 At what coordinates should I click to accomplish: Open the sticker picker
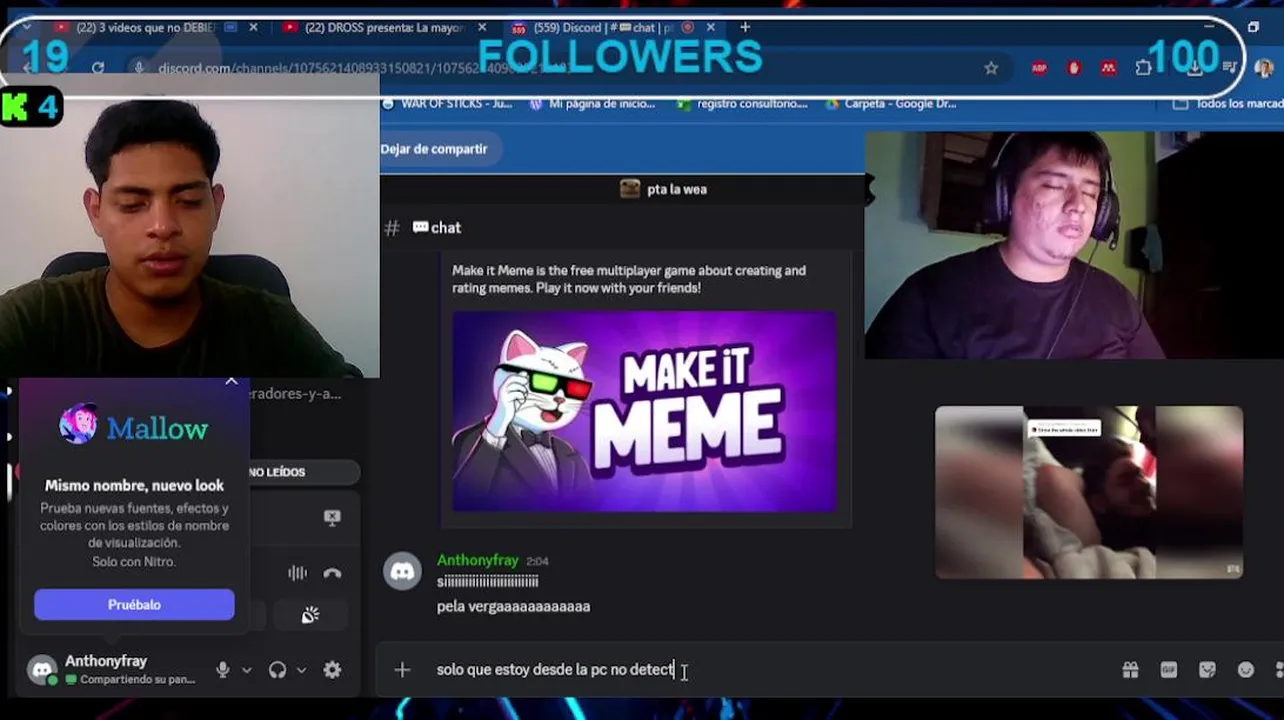click(x=1207, y=670)
